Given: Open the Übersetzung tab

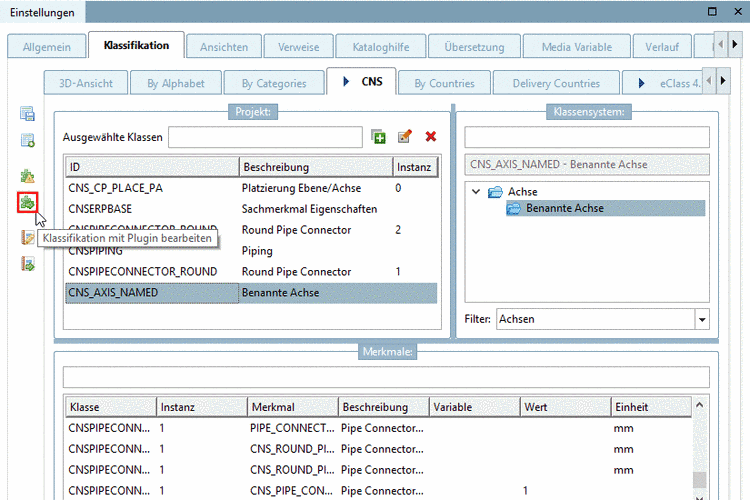Looking at the screenshot, I should pos(474,47).
